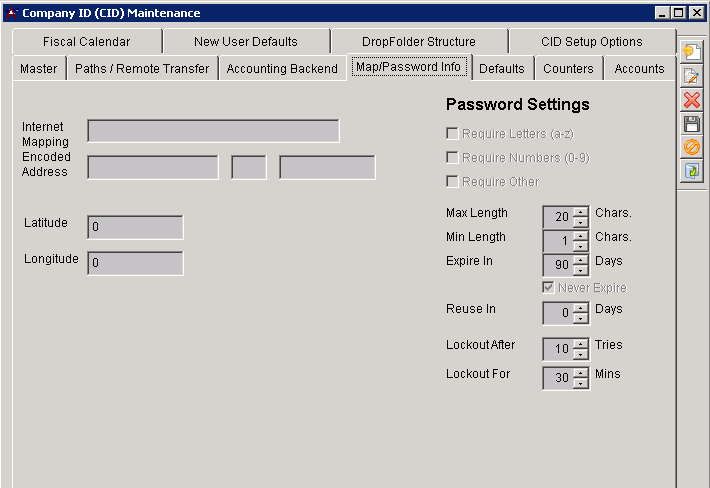This screenshot has height=488, width=710.
Task: Toggle the Require Numbers (0-9) checkbox
Action: tap(453, 157)
